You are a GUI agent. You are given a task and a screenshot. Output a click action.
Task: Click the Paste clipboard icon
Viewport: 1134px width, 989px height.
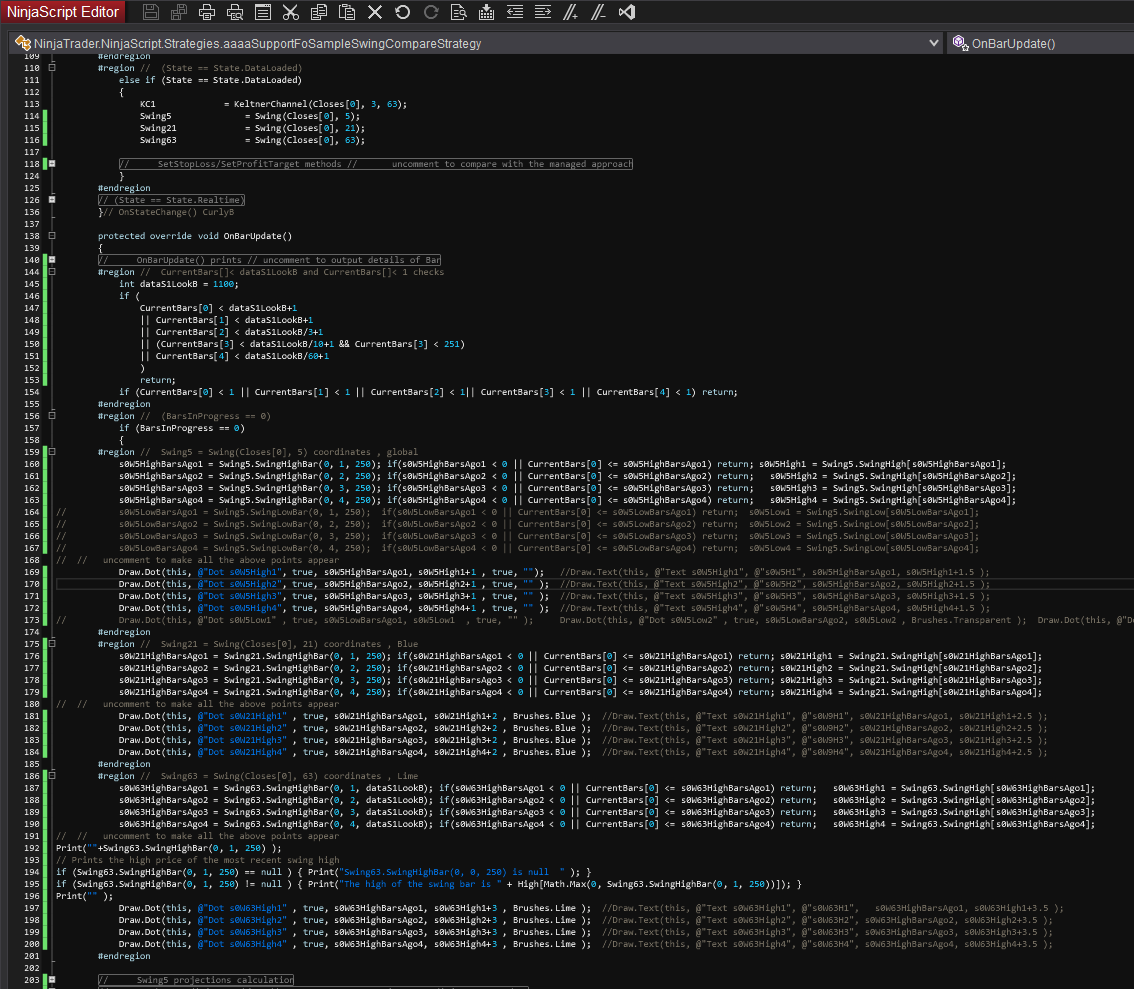coord(347,13)
